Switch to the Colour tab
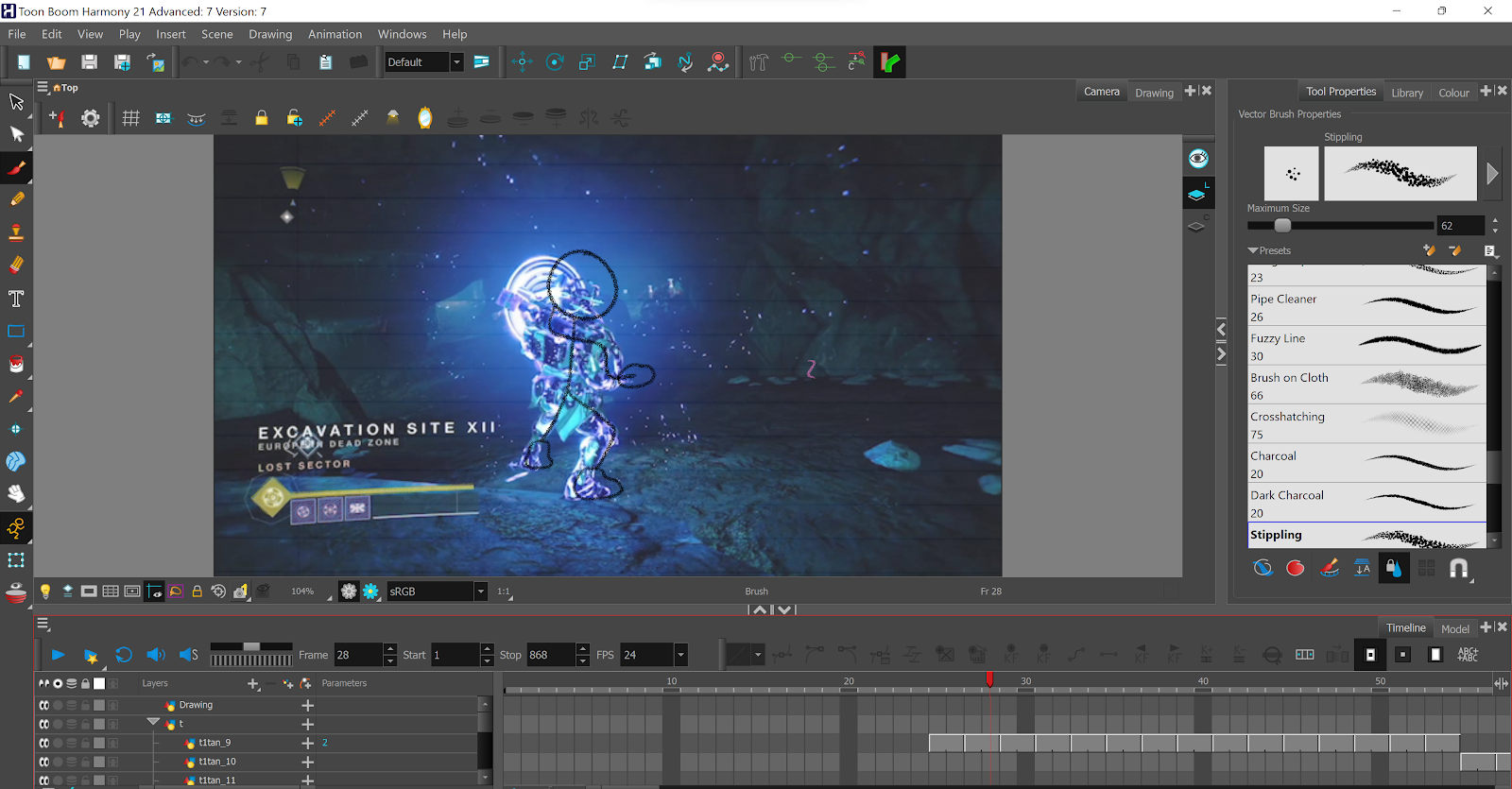Image resolution: width=1512 pixels, height=789 pixels. (x=1453, y=93)
